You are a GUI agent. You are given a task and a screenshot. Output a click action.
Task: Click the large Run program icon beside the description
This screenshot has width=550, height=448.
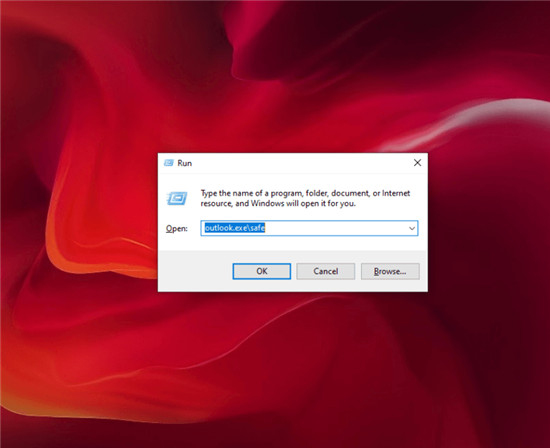click(x=177, y=199)
